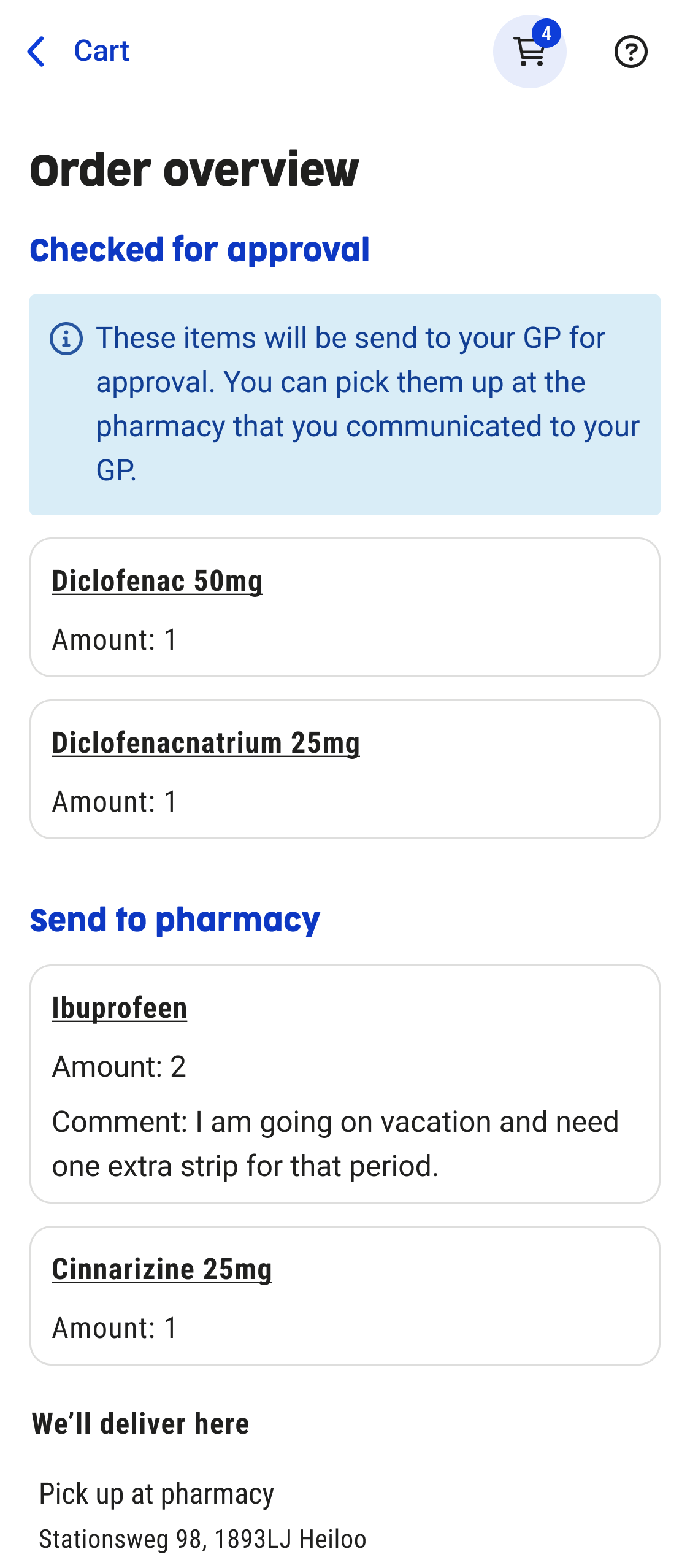
Task: Select the Pick up at pharmacy option
Action: [156, 1494]
